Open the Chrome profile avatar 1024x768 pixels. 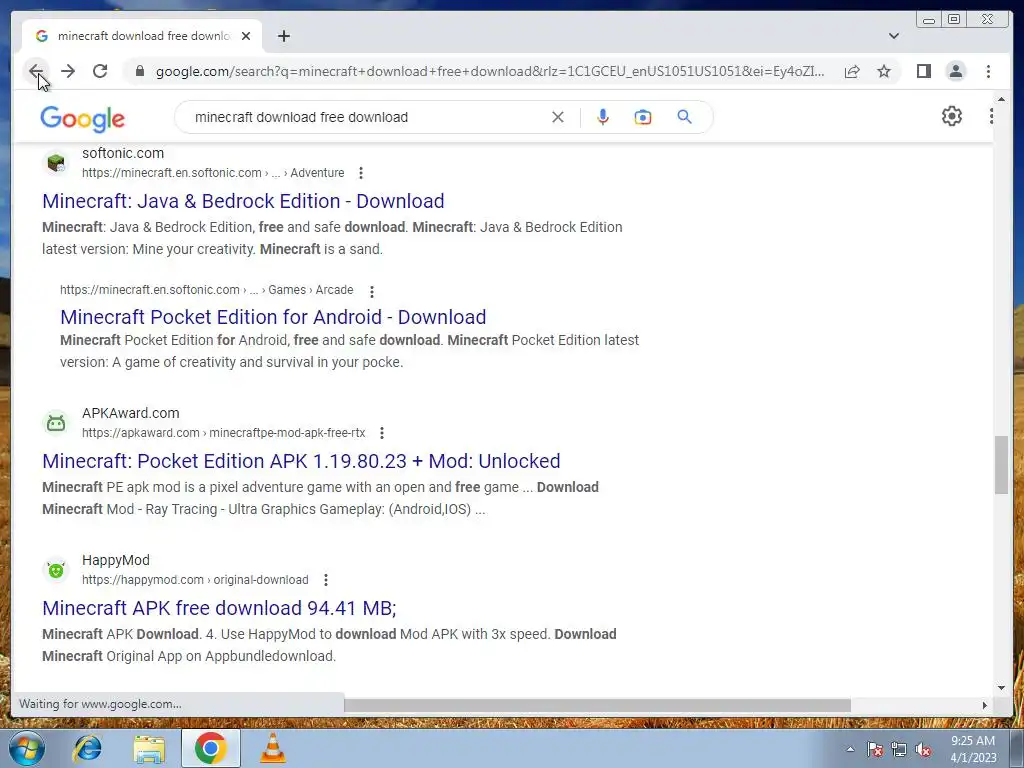pos(955,71)
